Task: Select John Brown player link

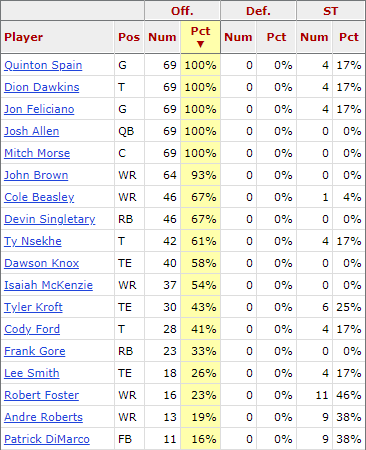Action: click(36, 175)
